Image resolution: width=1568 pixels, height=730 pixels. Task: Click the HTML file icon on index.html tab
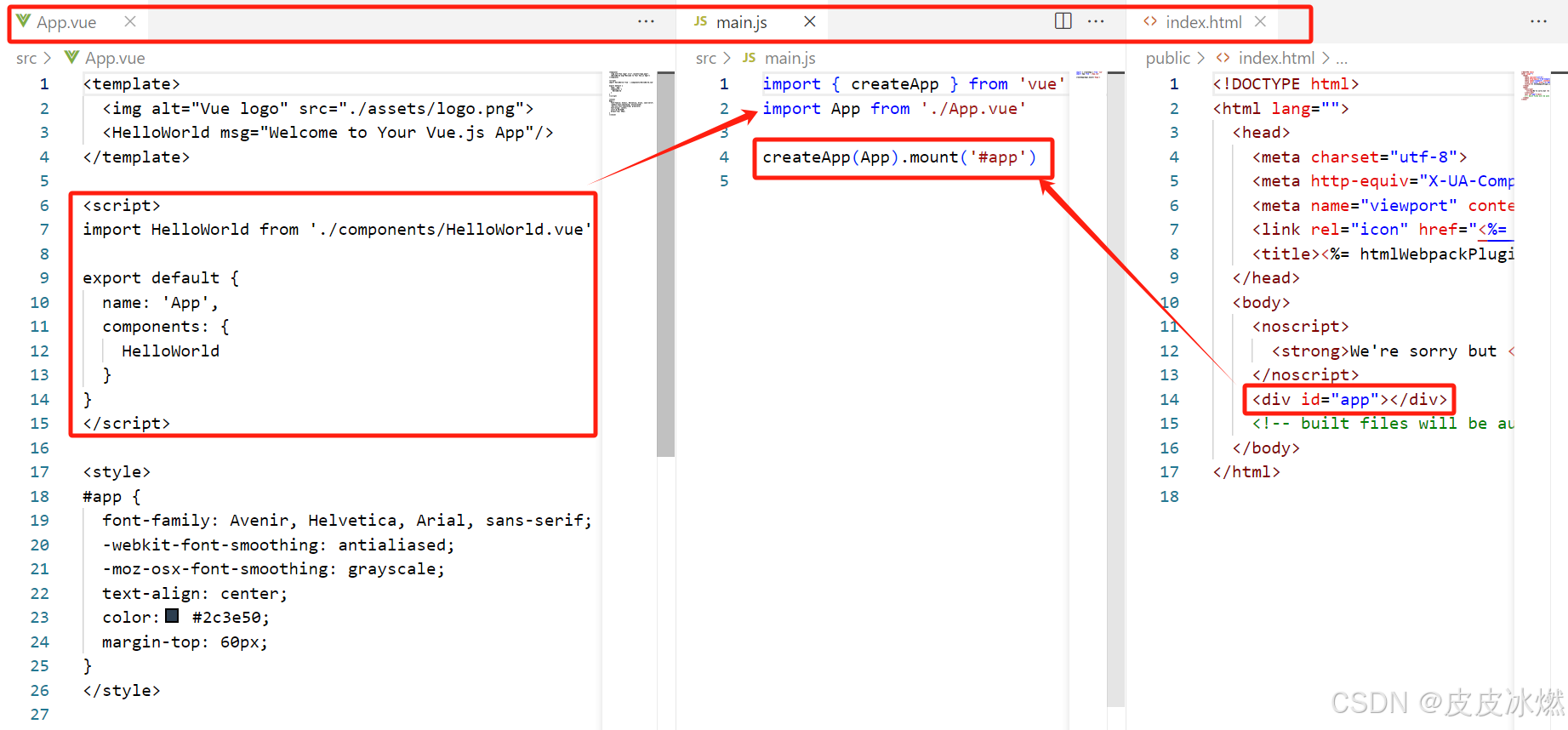click(x=1150, y=21)
